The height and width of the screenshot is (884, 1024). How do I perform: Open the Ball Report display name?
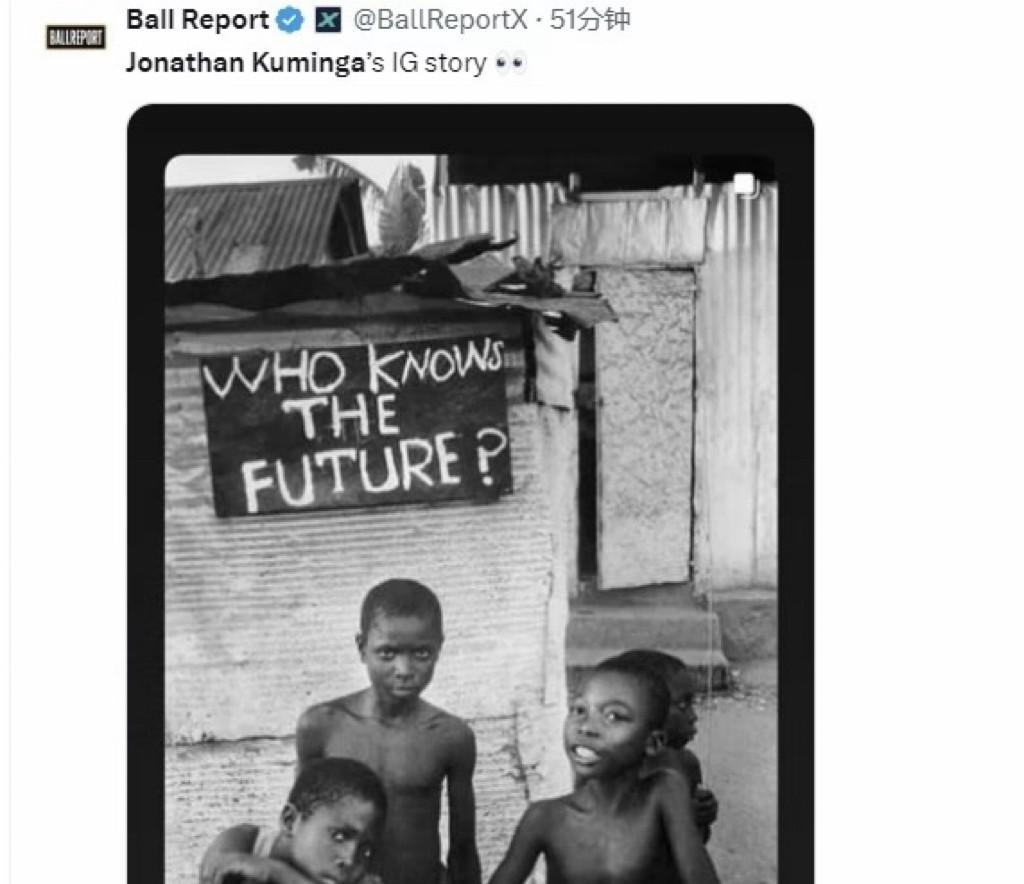tap(198, 20)
